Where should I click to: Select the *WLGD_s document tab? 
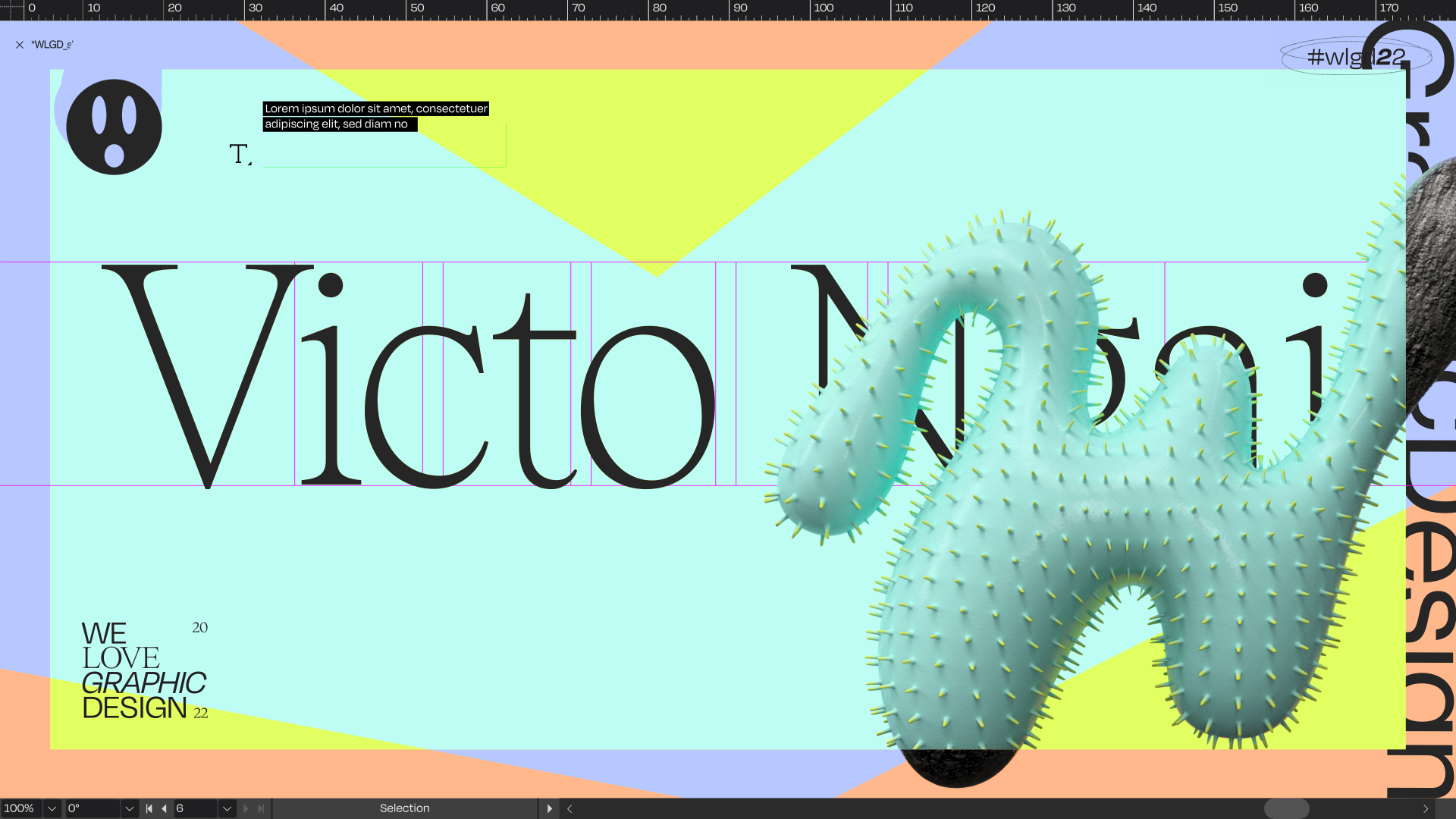(x=52, y=45)
